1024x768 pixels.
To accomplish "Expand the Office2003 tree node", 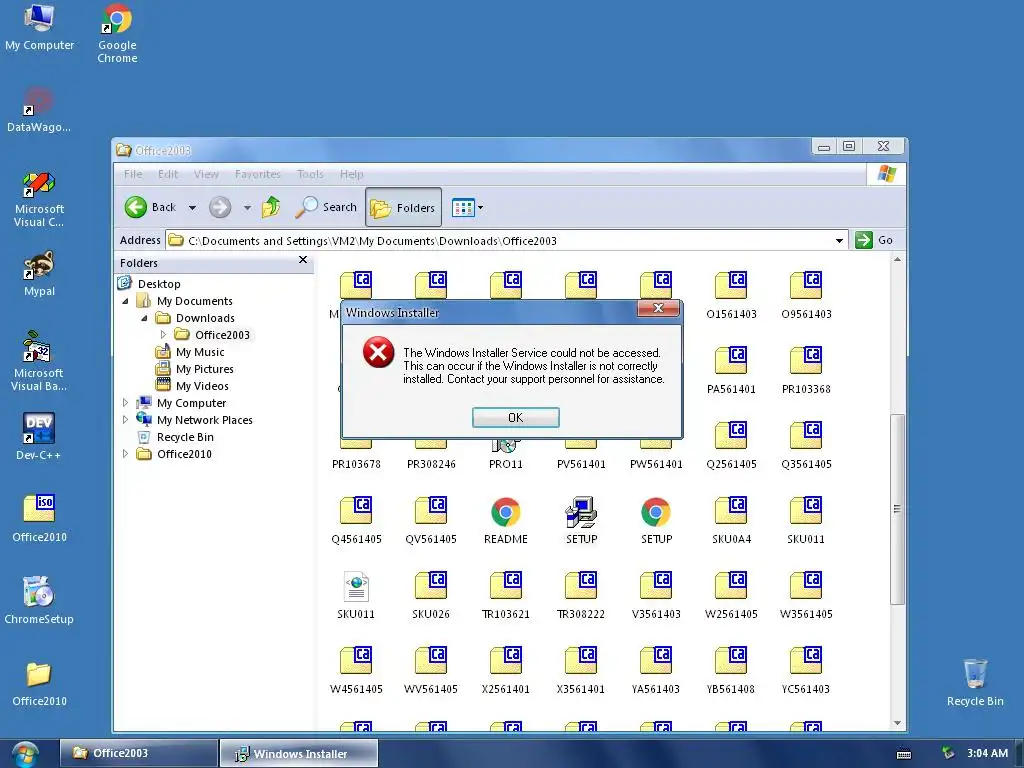I will click(163, 335).
